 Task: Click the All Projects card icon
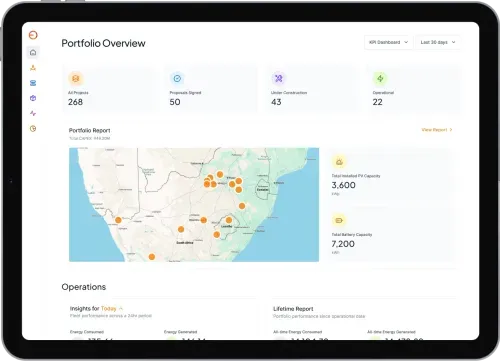click(x=76, y=79)
